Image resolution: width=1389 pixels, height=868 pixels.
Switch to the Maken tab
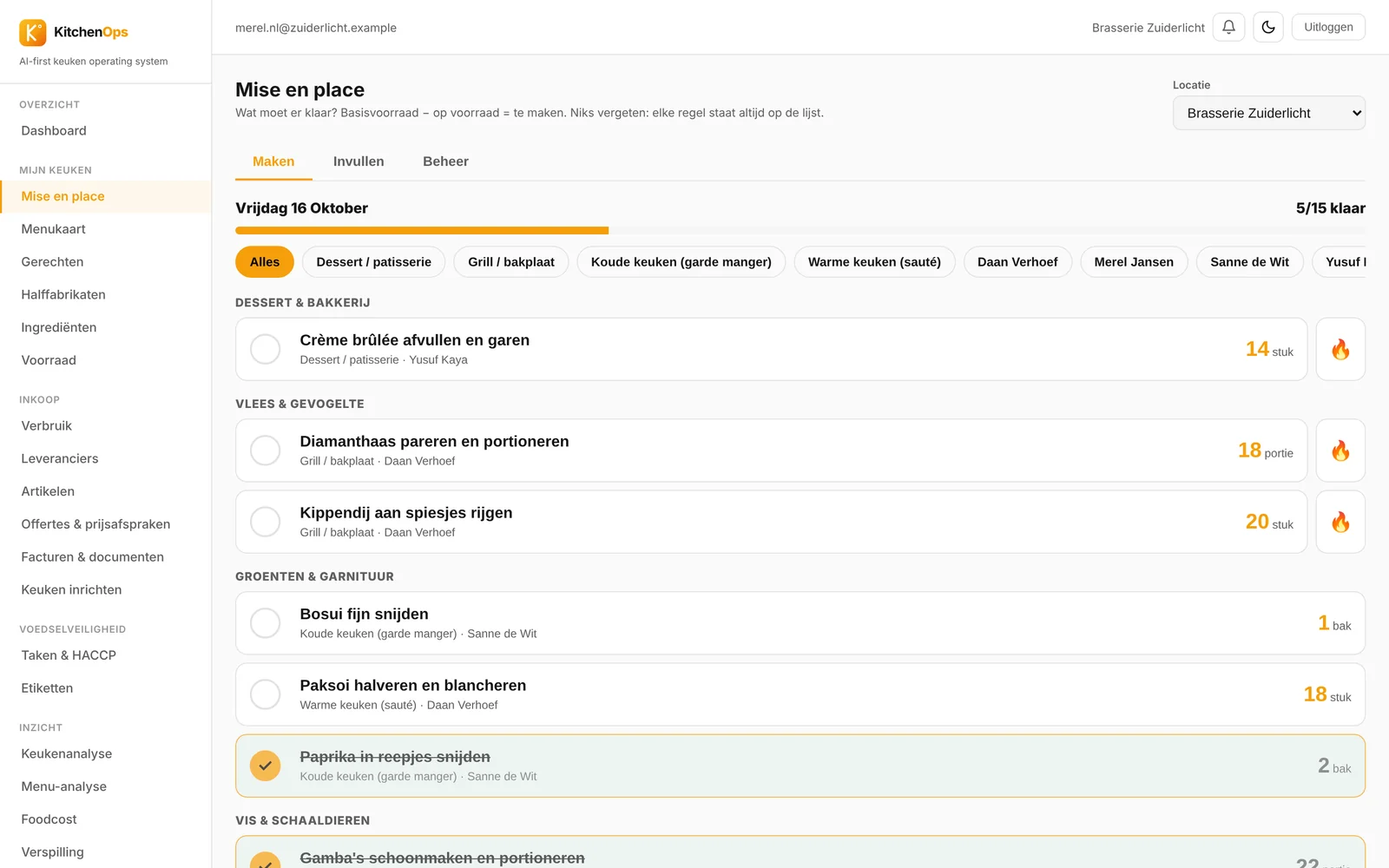(x=273, y=161)
